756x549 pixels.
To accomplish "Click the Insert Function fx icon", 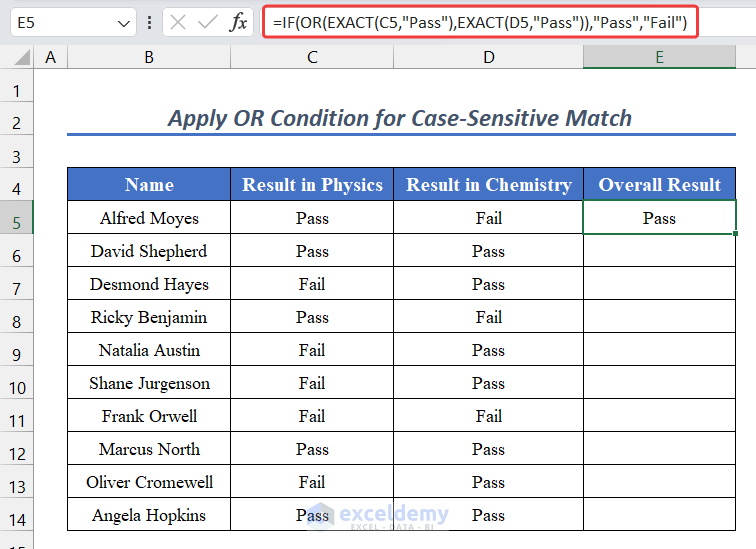I will click(238, 22).
